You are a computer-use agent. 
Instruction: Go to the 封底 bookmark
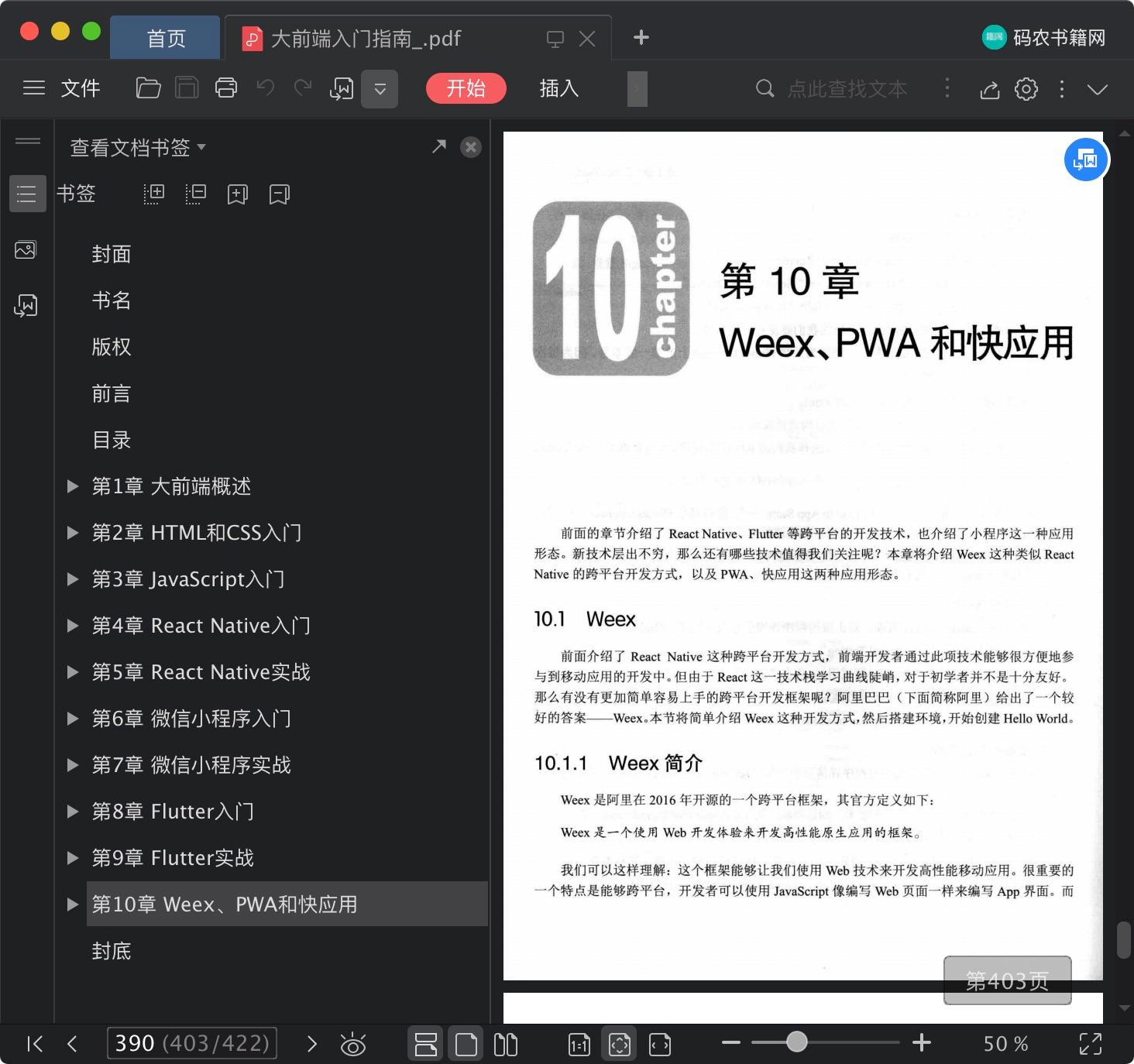pyautogui.click(x=112, y=951)
